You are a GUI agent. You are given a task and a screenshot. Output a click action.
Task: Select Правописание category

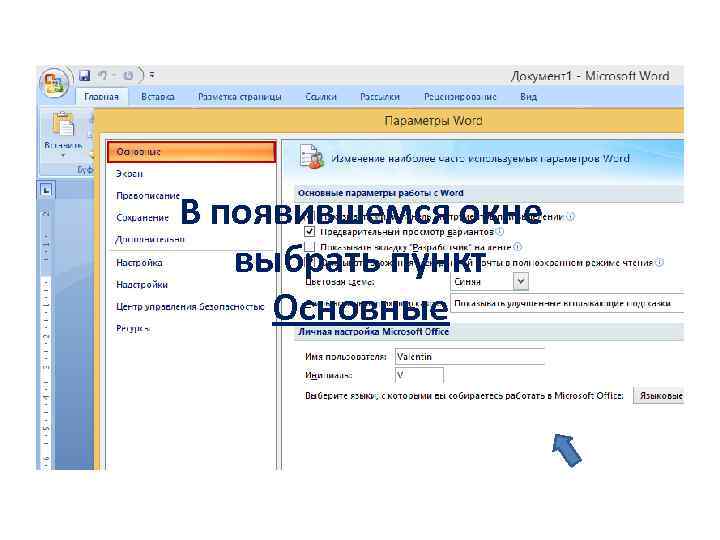[191, 196]
